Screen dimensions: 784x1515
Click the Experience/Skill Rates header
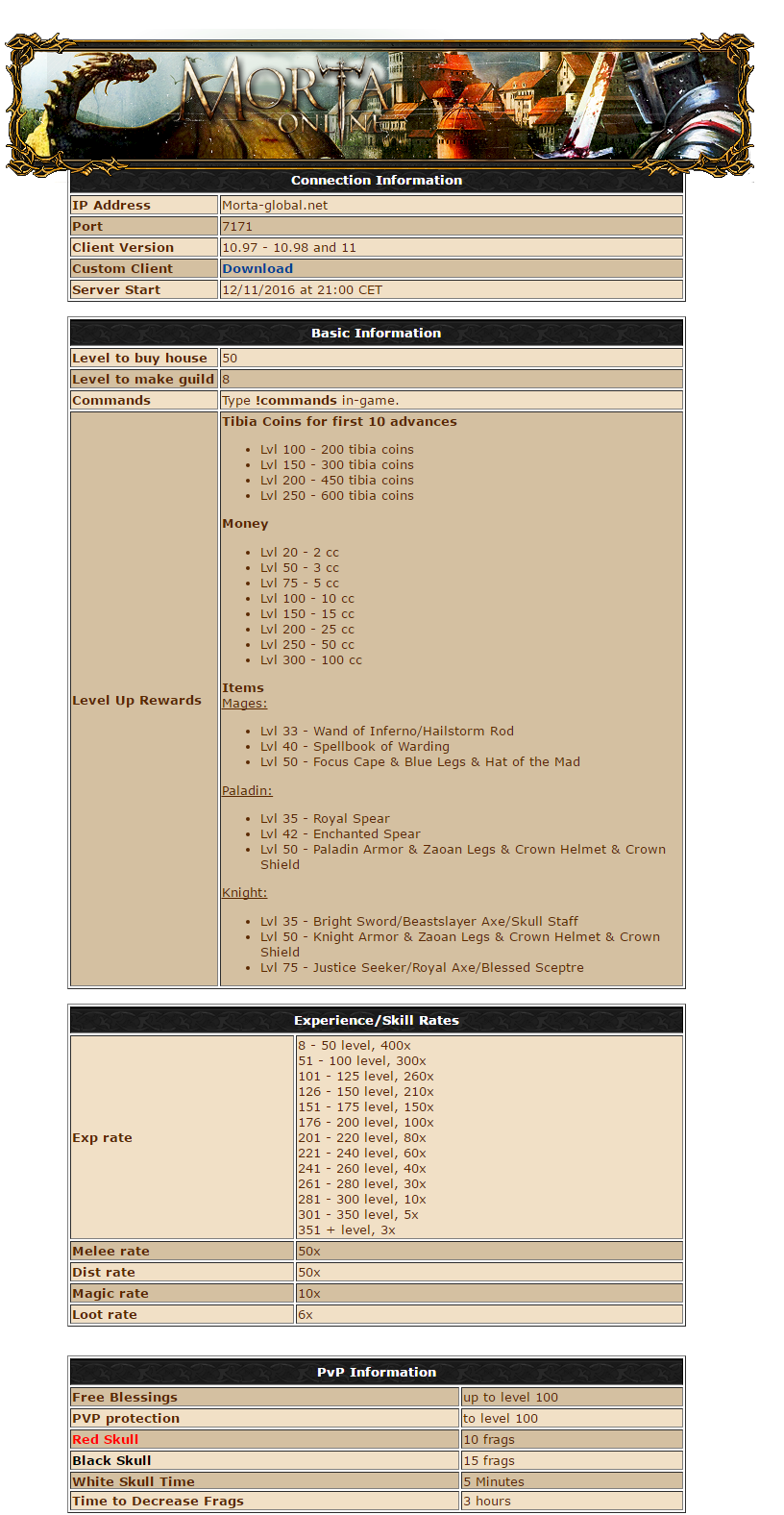tap(377, 1021)
